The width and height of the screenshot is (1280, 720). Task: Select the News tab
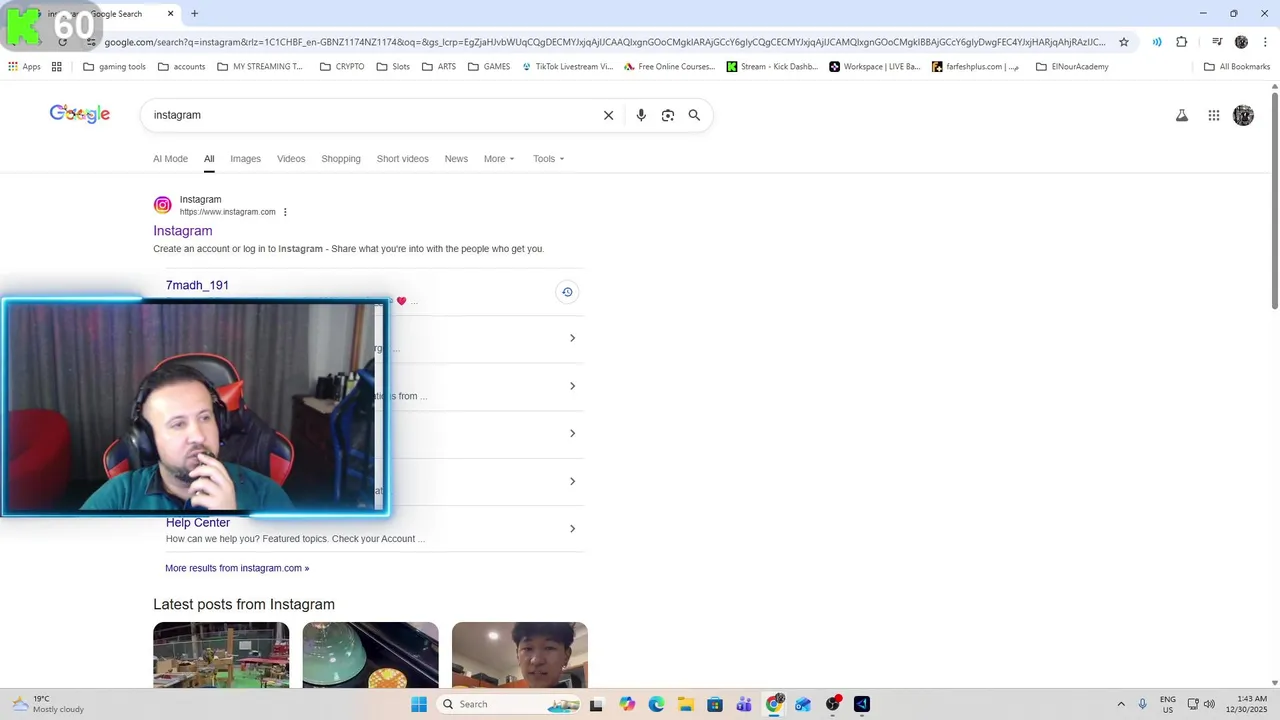pos(456,159)
